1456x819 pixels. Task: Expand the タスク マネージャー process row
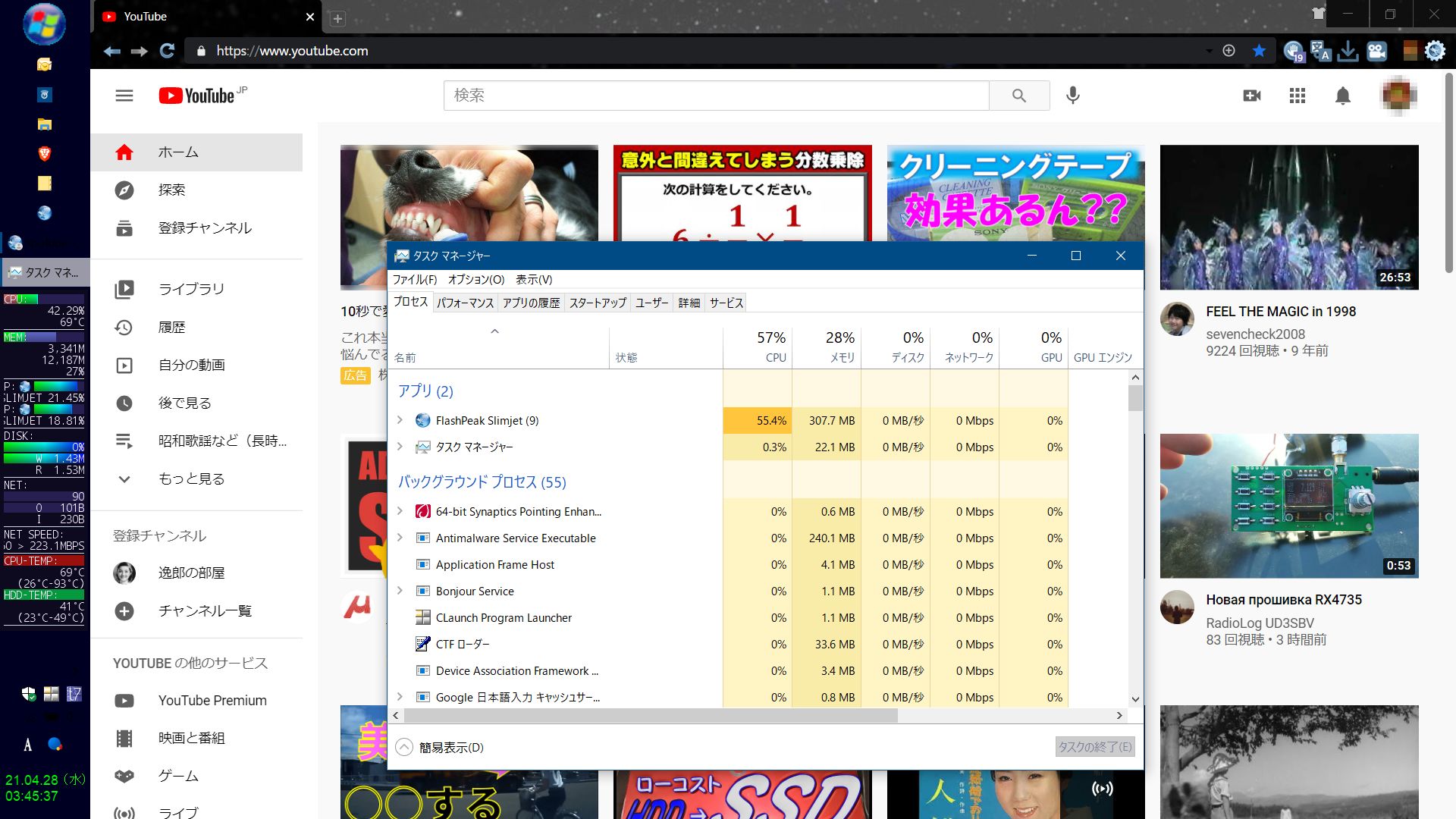pyautogui.click(x=400, y=447)
